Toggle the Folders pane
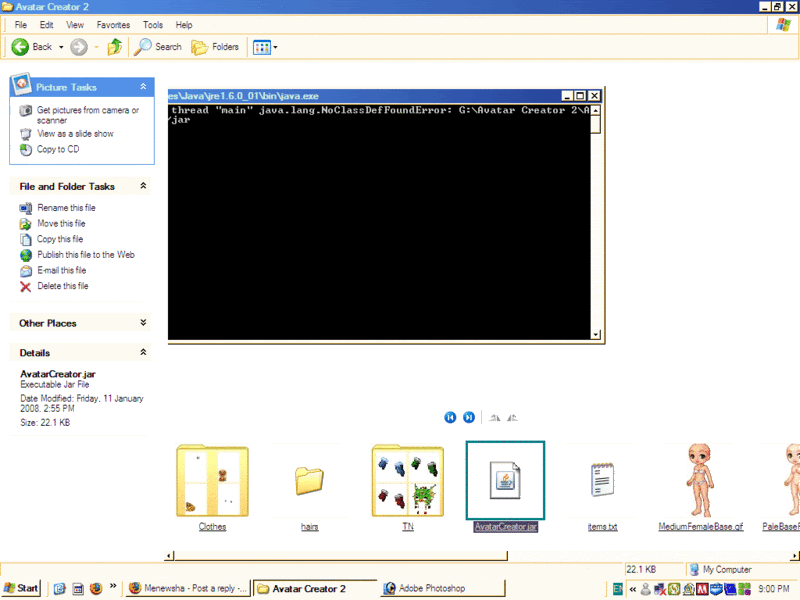800x600 pixels. 215,47
